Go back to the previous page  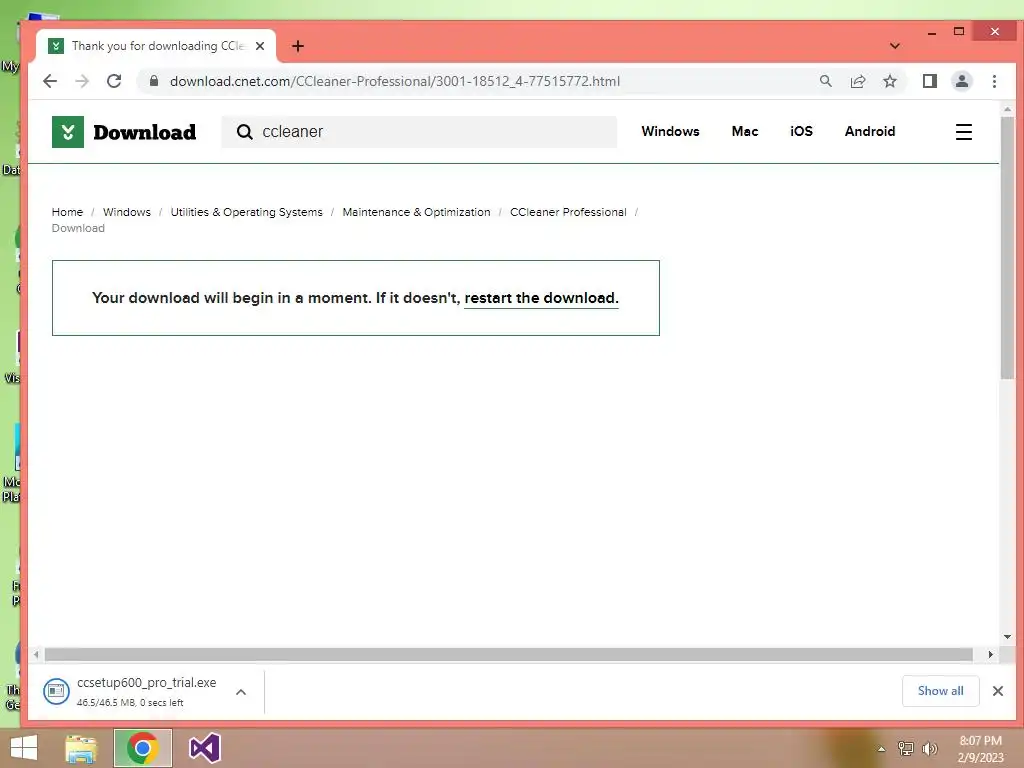click(50, 81)
